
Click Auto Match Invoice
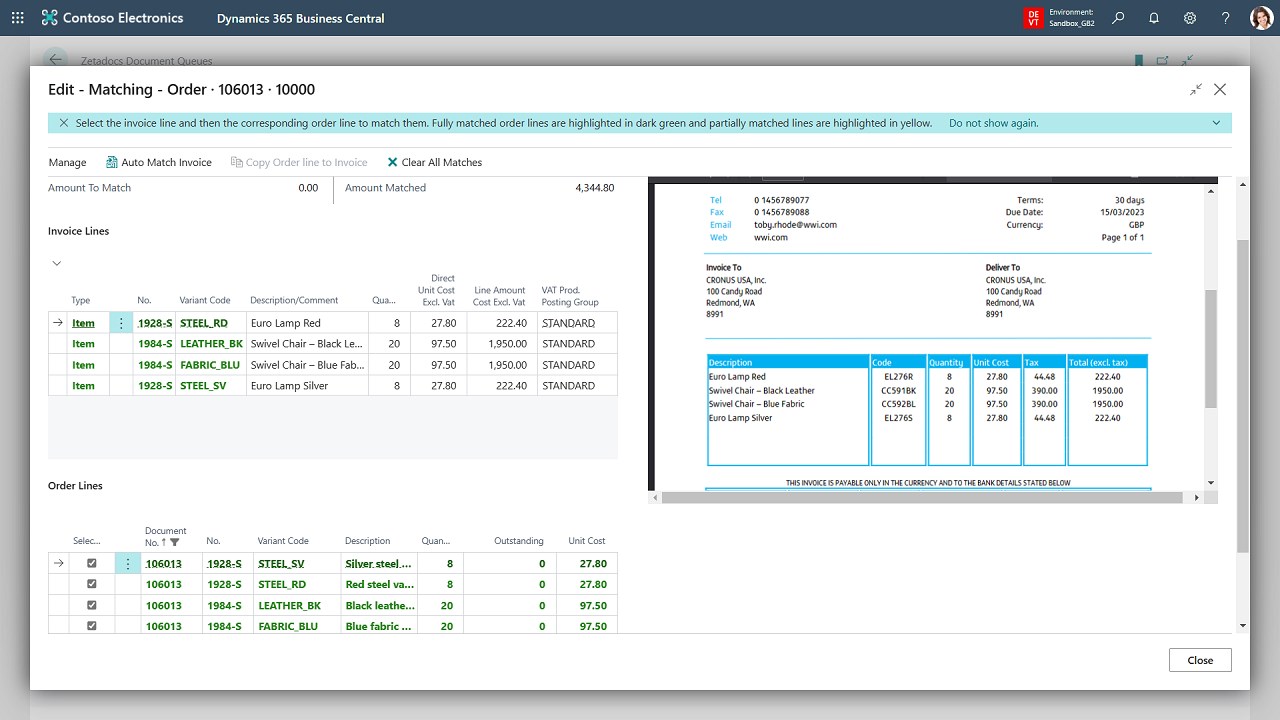coord(158,162)
